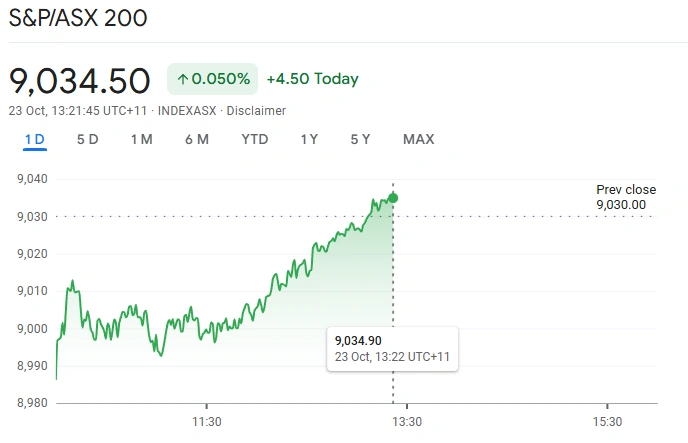Viewport: 688px width, 443px height.
Task: Click the green current-price dot on chart
Action: pyautogui.click(x=393, y=198)
